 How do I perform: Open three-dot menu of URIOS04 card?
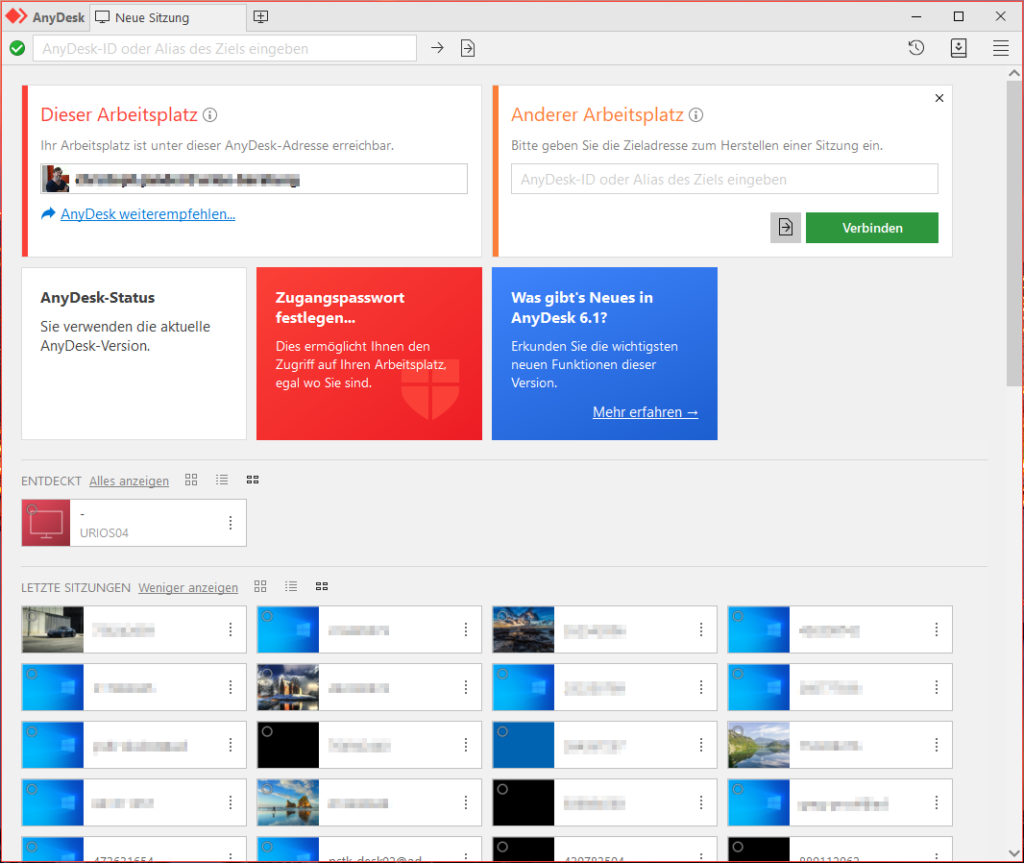[231, 523]
